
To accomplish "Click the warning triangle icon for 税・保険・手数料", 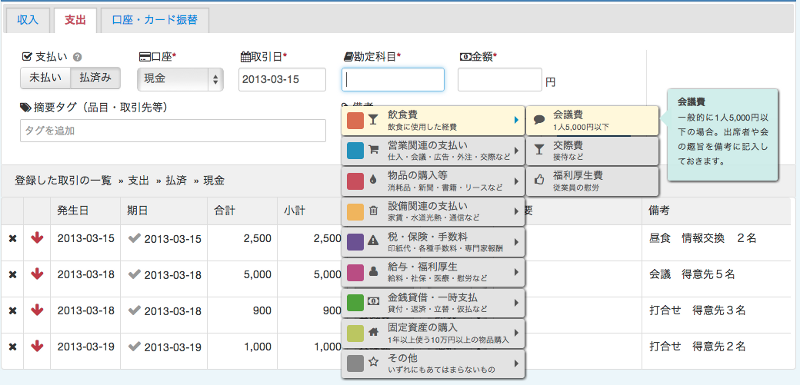I will point(373,242).
